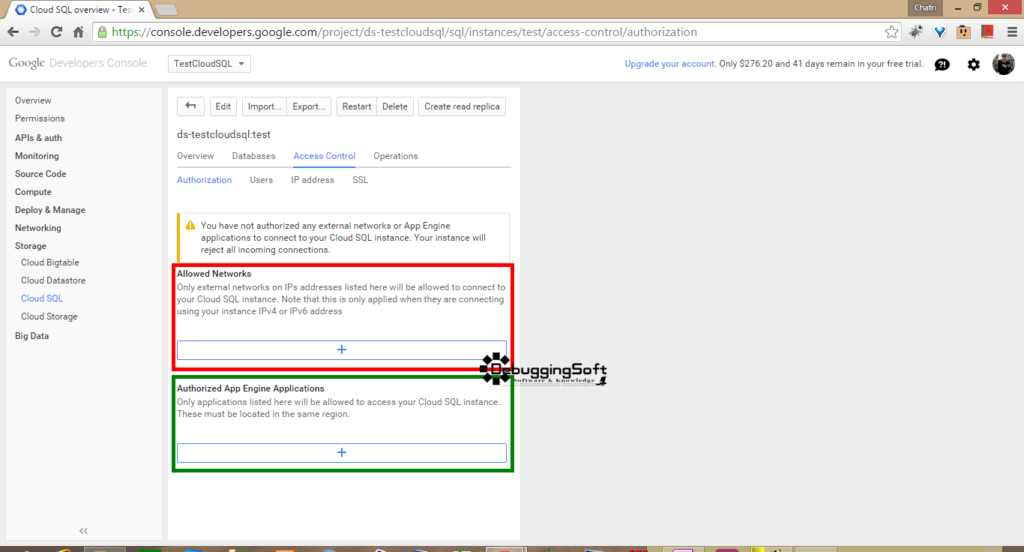
Task: Click the Upgrade your account link
Action: point(669,64)
